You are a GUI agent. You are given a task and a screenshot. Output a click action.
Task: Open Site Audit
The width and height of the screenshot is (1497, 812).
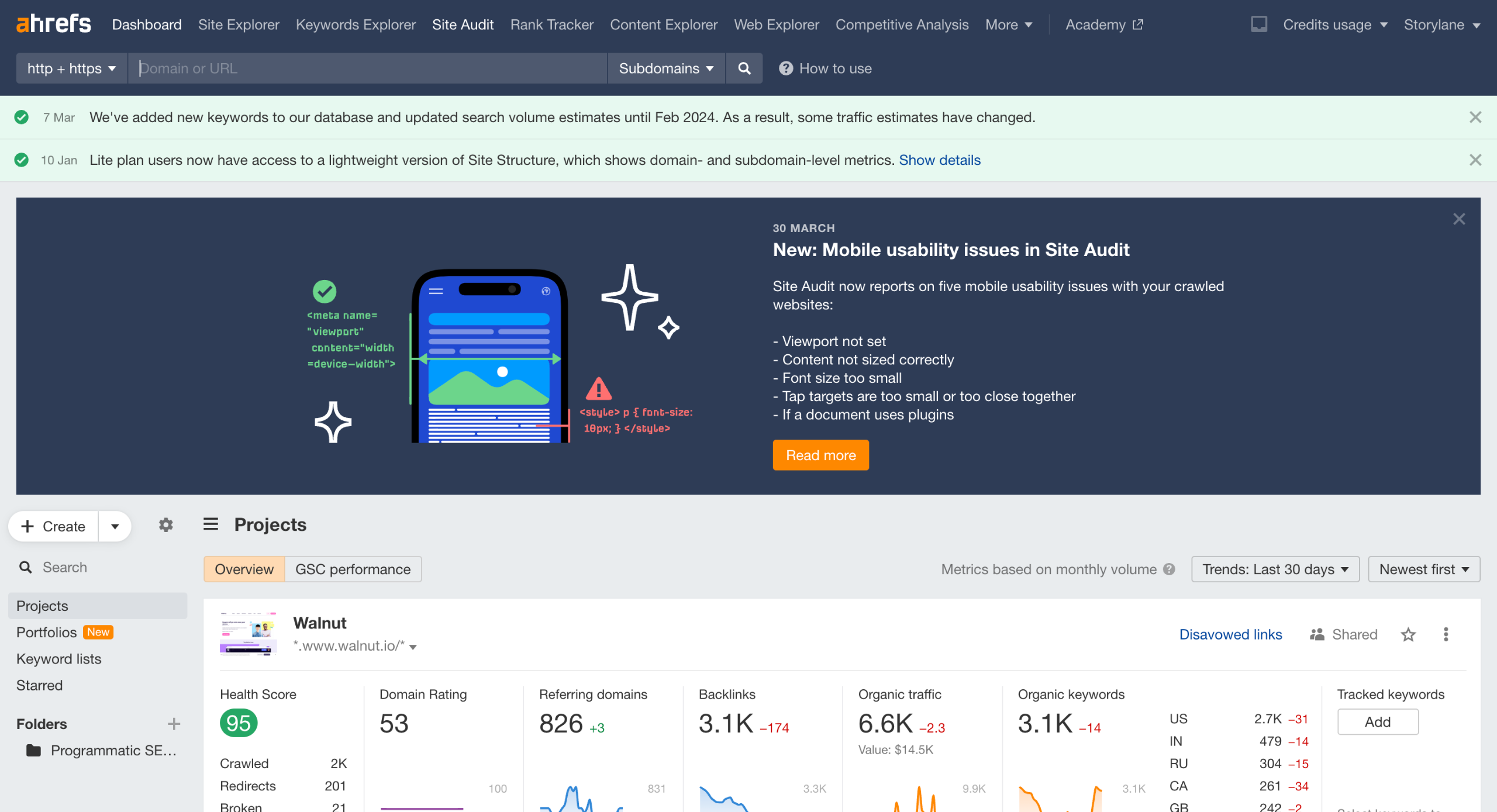click(463, 25)
